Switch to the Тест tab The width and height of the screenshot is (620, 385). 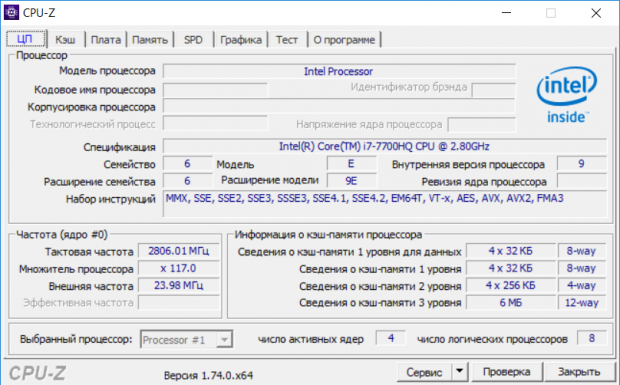click(287, 40)
